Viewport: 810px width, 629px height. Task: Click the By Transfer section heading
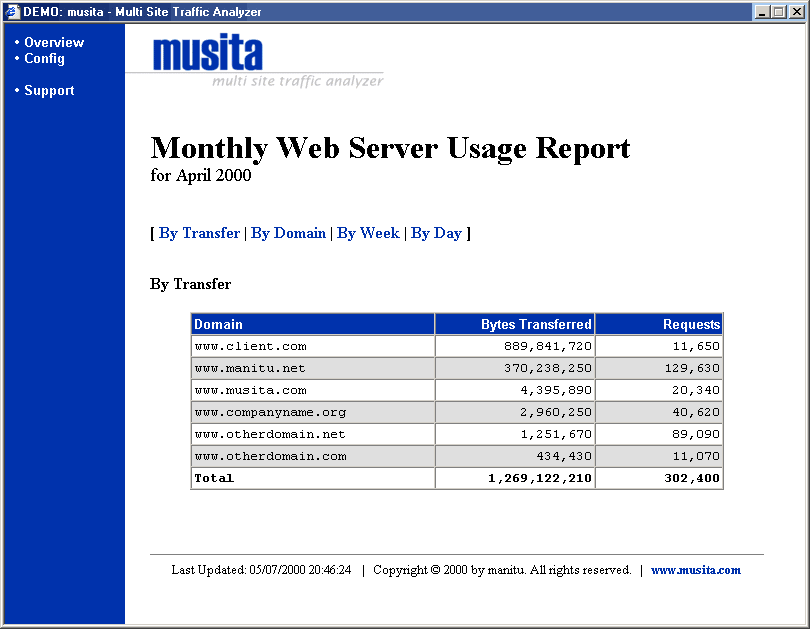(190, 284)
